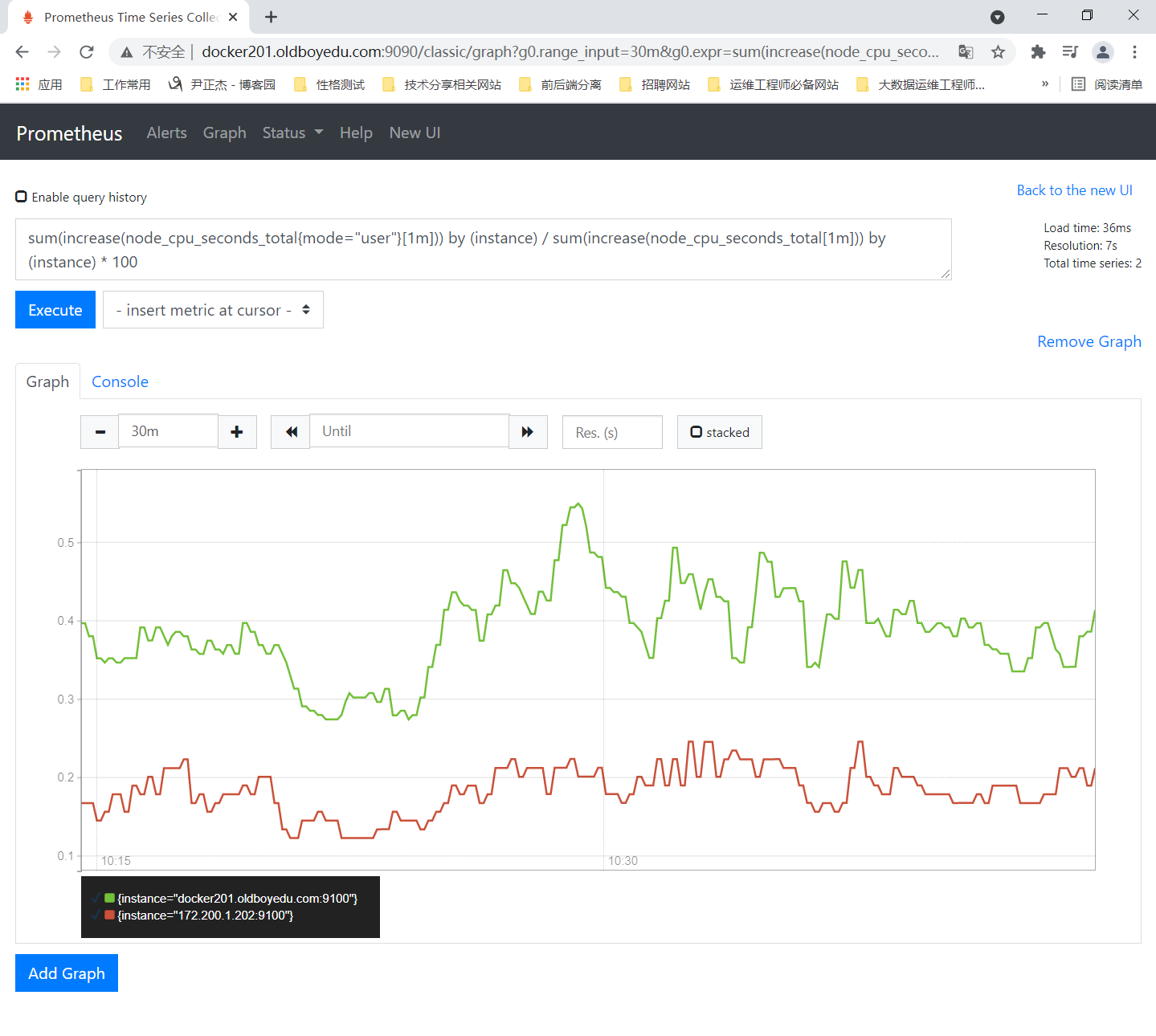1156x1036 pixels.
Task: Toggle the stacked graph checkbox
Action: pyautogui.click(x=696, y=432)
